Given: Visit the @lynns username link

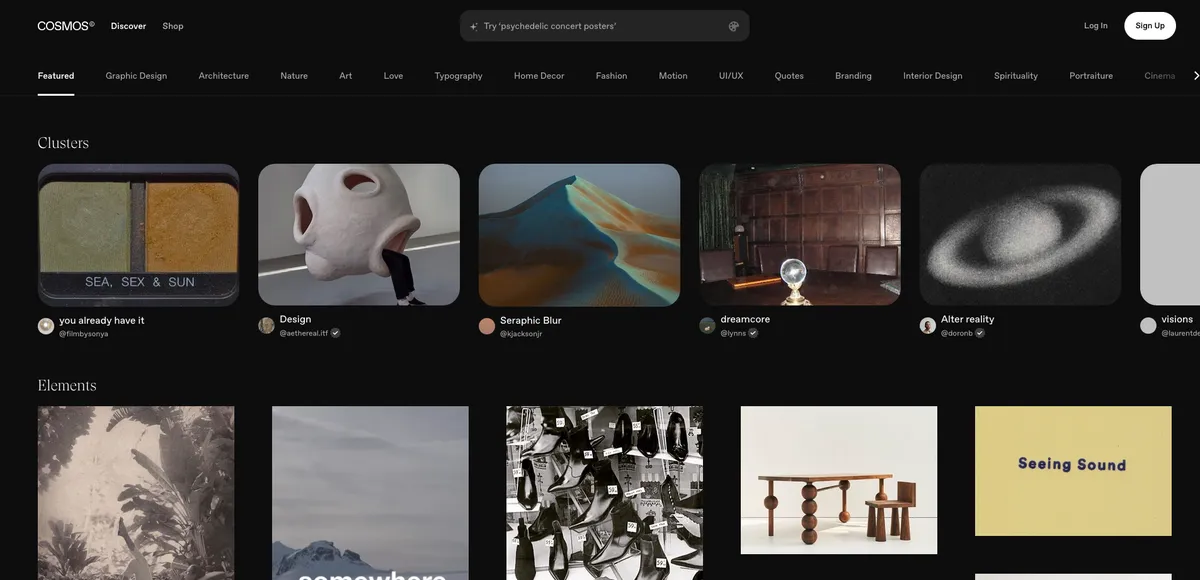Looking at the screenshot, I should pyautogui.click(x=733, y=332).
